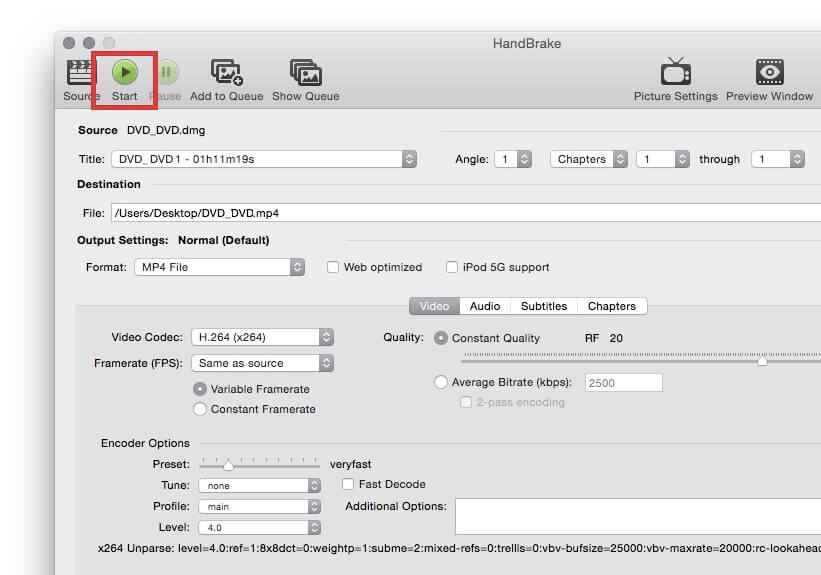Enable Web optimized checkbox
The image size is (821, 575).
click(332, 267)
